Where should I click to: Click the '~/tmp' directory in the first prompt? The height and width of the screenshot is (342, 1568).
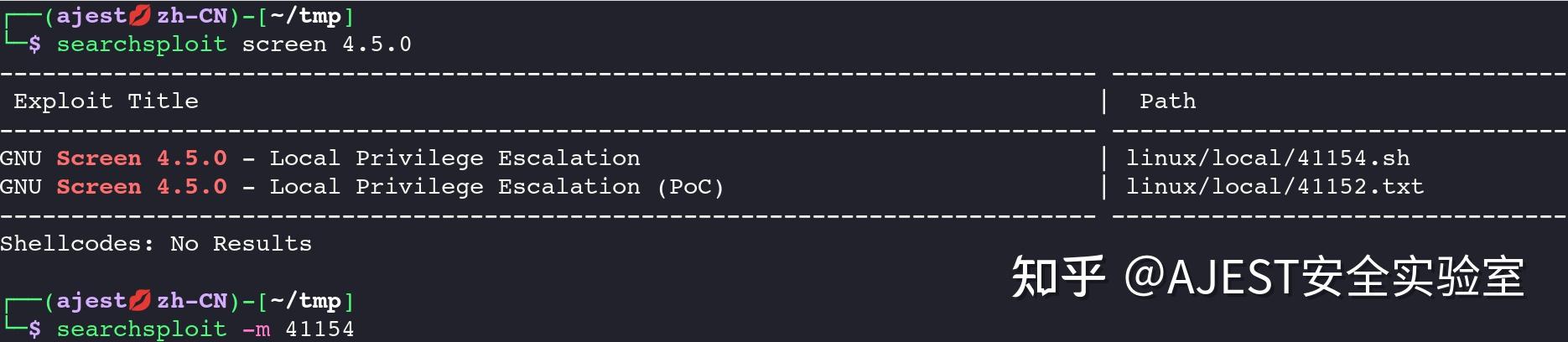click(306, 16)
